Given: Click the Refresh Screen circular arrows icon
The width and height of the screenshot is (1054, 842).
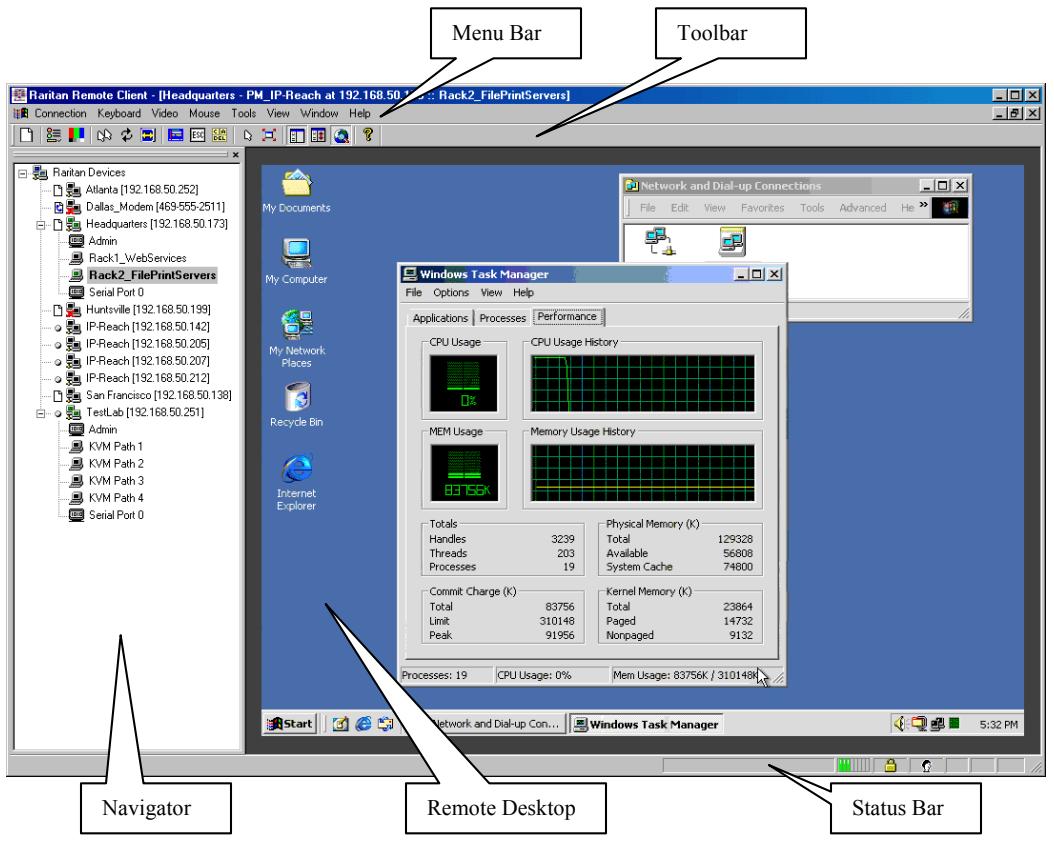Looking at the screenshot, I should click(126, 135).
